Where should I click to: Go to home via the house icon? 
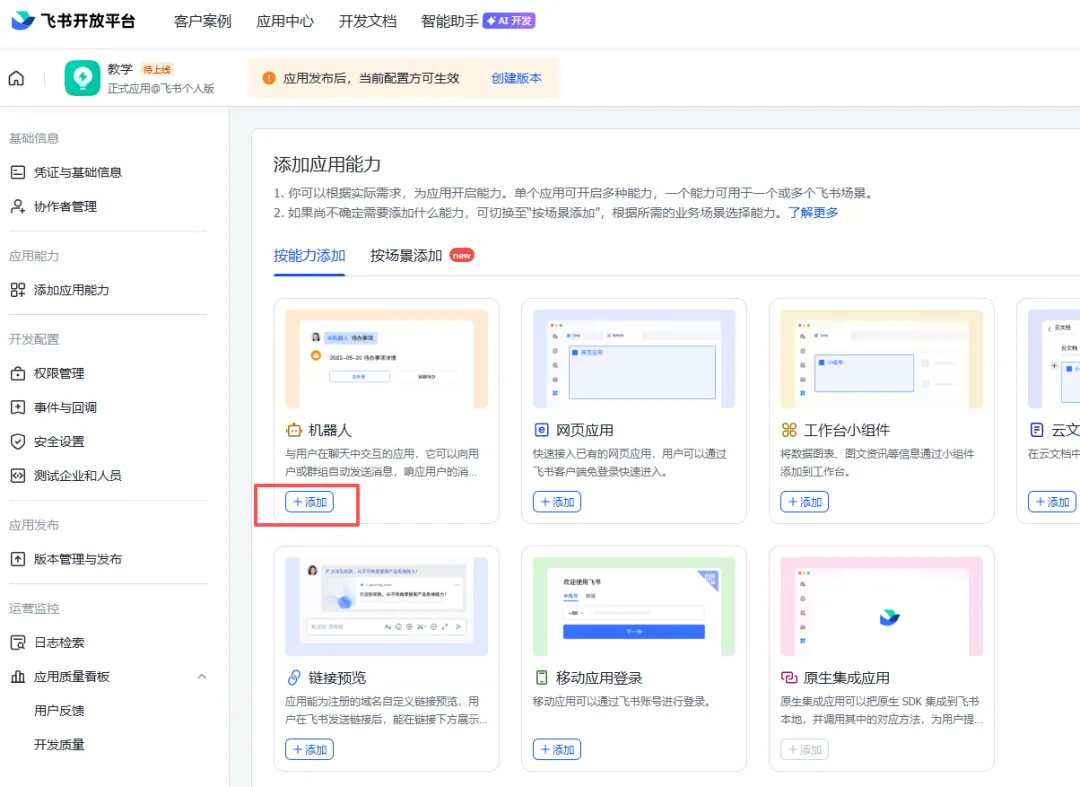tap(17, 78)
